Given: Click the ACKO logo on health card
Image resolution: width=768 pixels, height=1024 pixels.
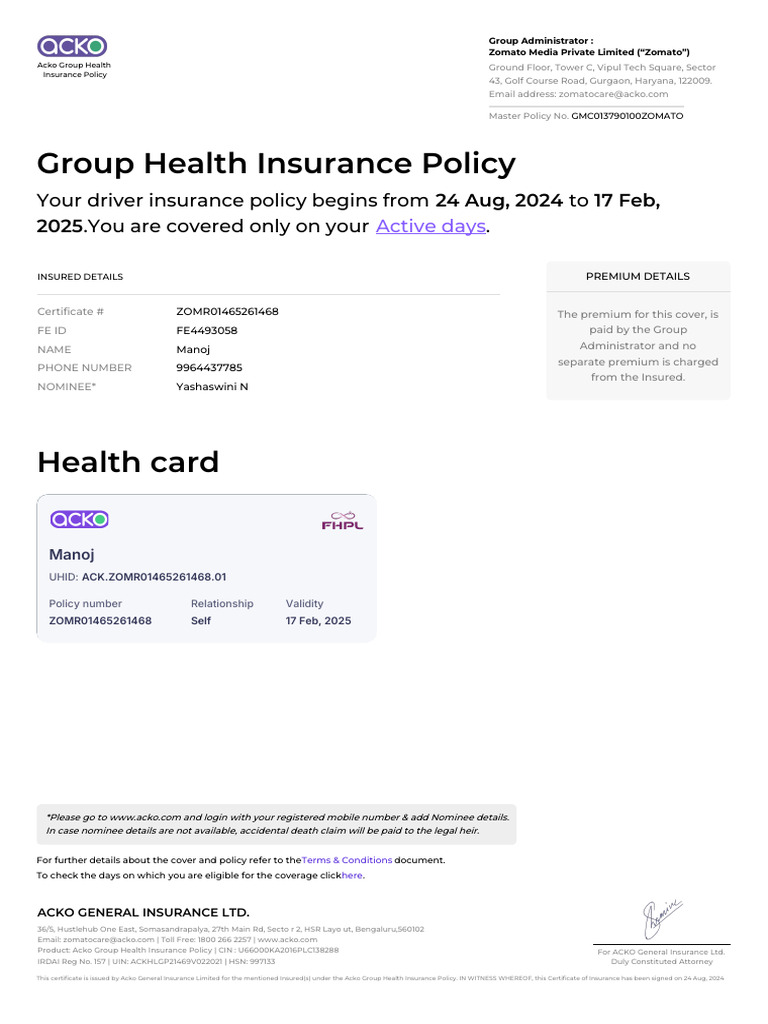Looking at the screenshot, I should pos(79,519).
